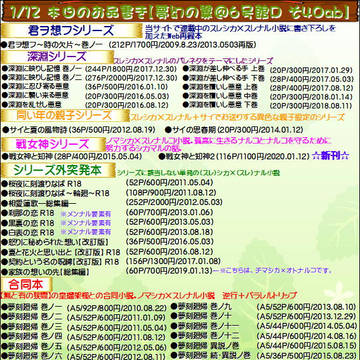The width and height of the screenshot is (360, 360).
Task: Click 'サイの思春期 (20P/300円/2014.01.12)' entry
Action: pos(234,129)
